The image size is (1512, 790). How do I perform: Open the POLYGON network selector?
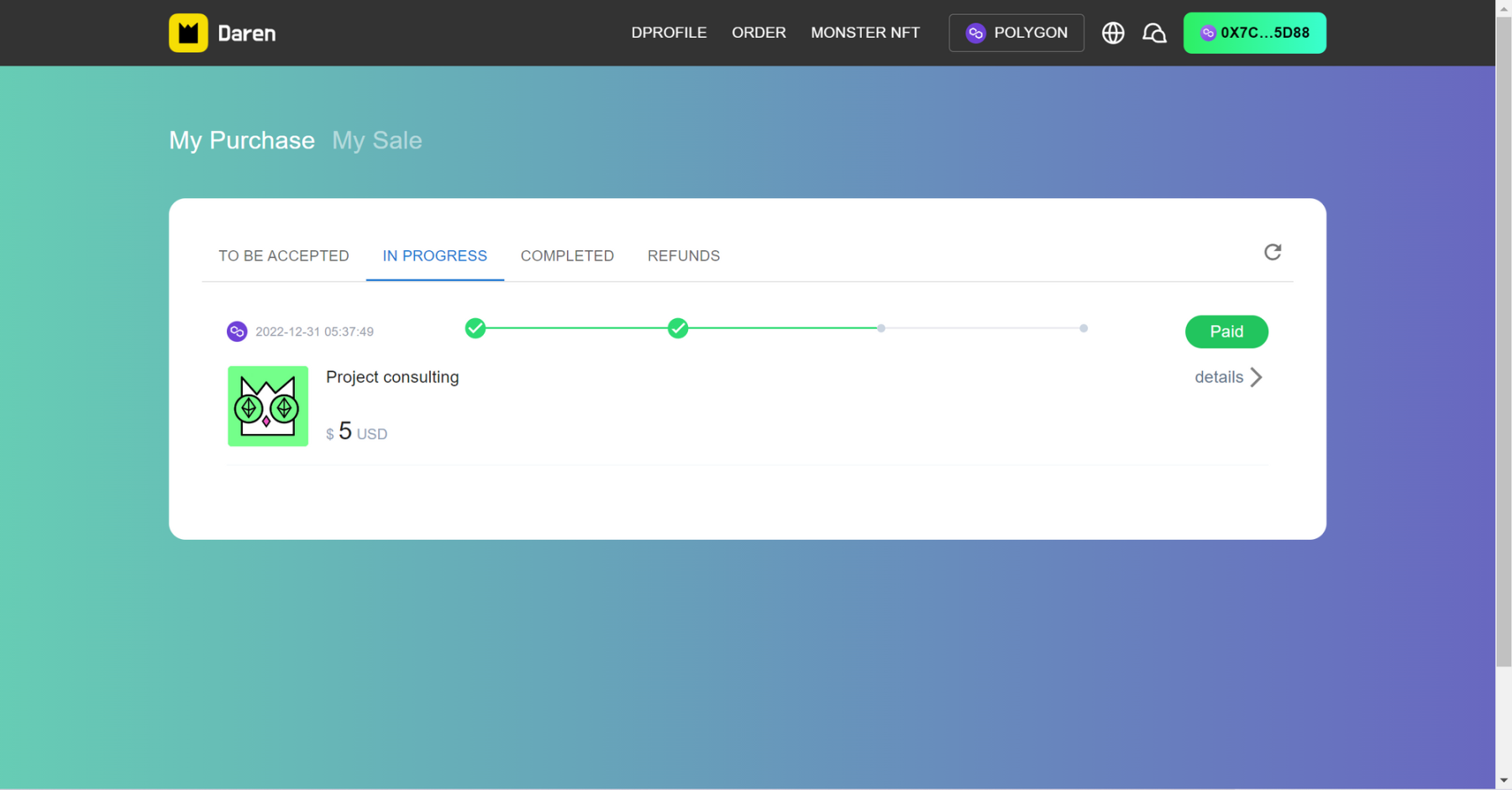coord(1016,33)
